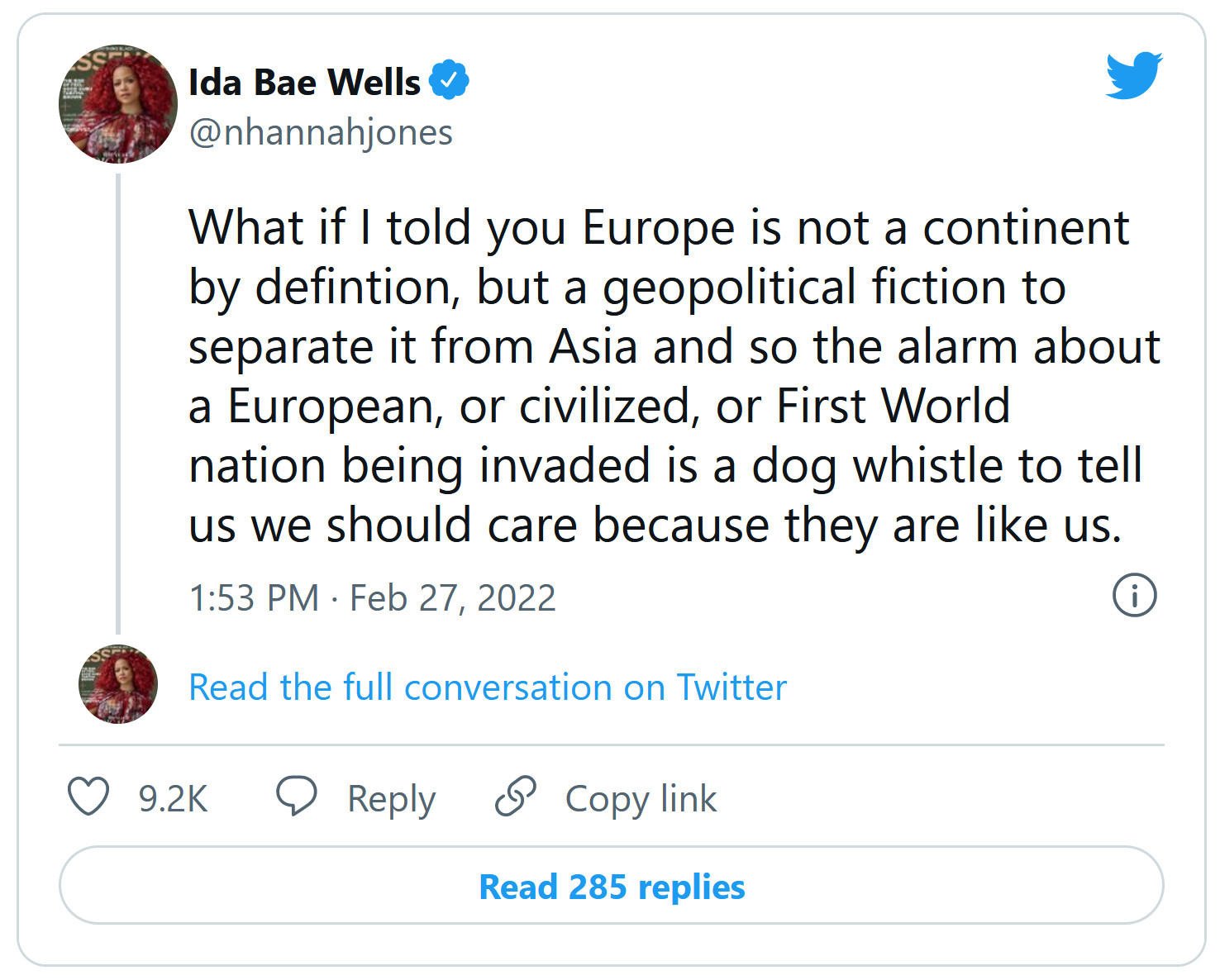
Task: Like the tweet with heart icon
Action: [88, 797]
